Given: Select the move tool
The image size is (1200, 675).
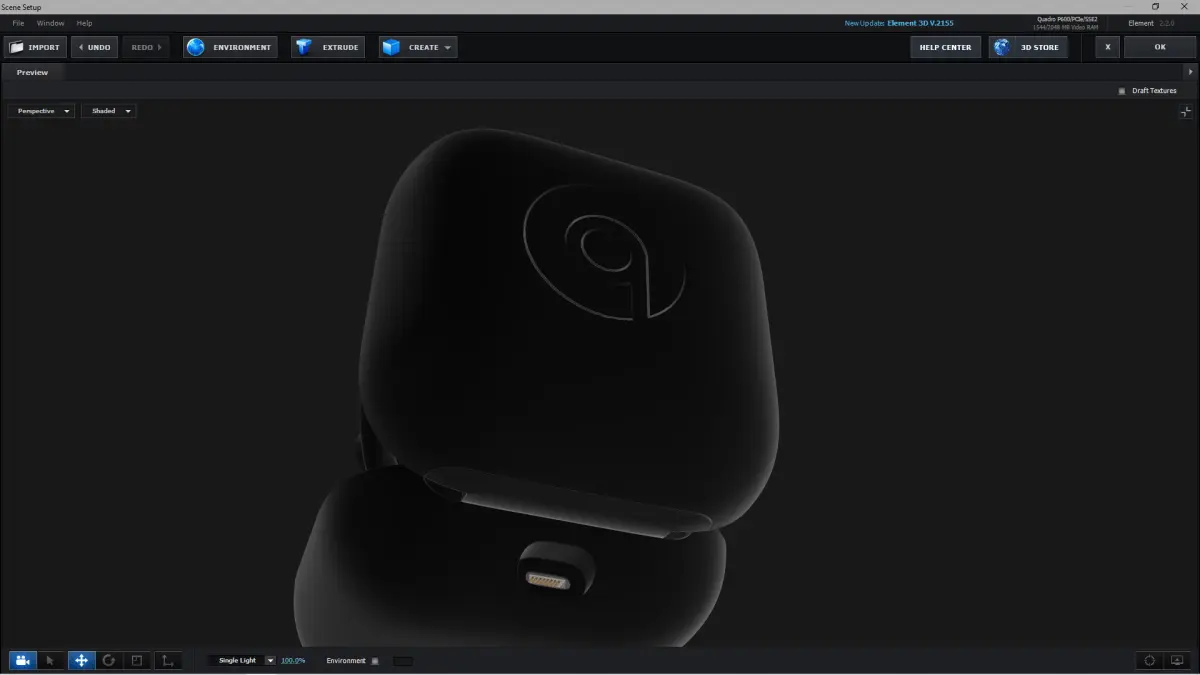Looking at the screenshot, I should pos(81,660).
